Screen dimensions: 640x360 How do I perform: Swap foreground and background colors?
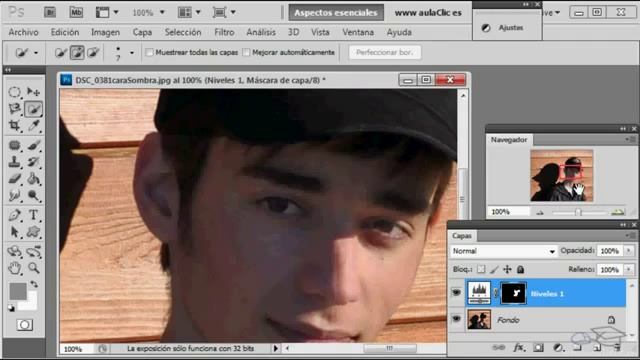[34, 284]
